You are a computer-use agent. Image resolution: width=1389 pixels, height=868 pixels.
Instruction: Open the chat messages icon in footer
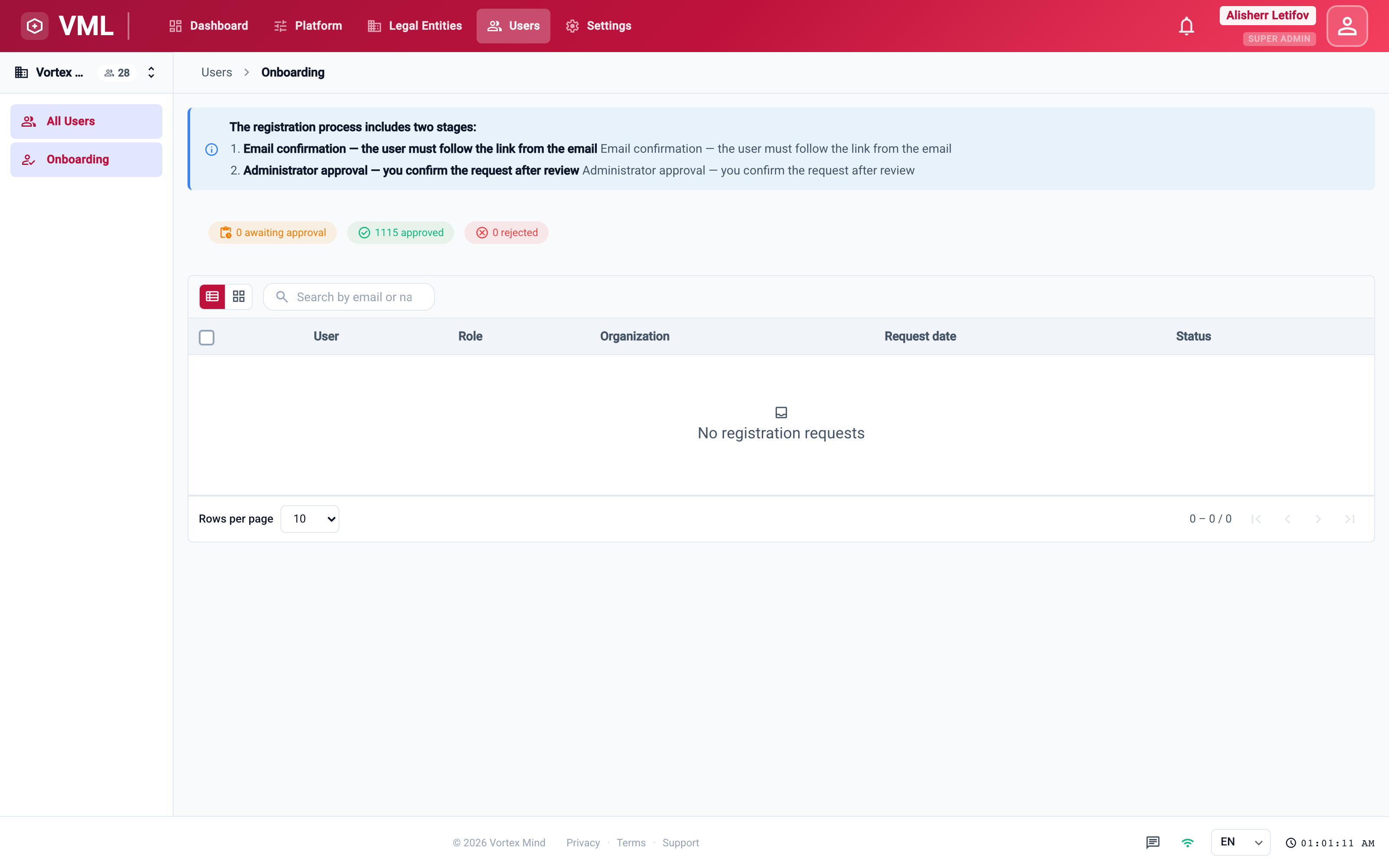[1152, 842]
